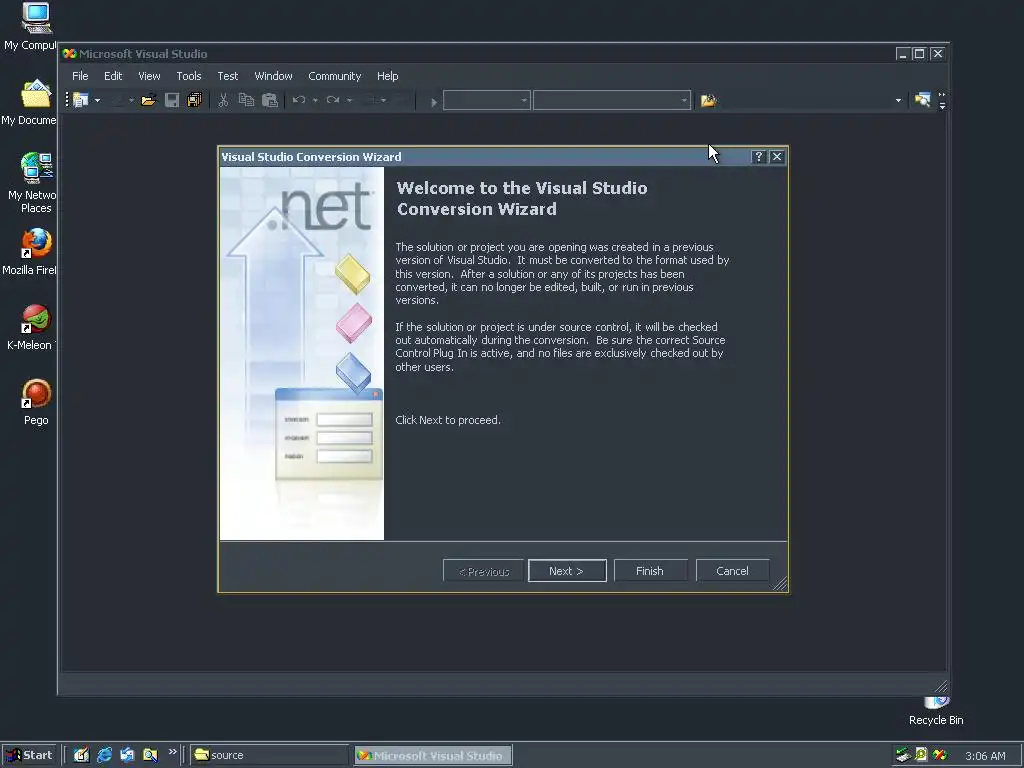Click the Welcome to Conversion Wizard heading

(522, 199)
